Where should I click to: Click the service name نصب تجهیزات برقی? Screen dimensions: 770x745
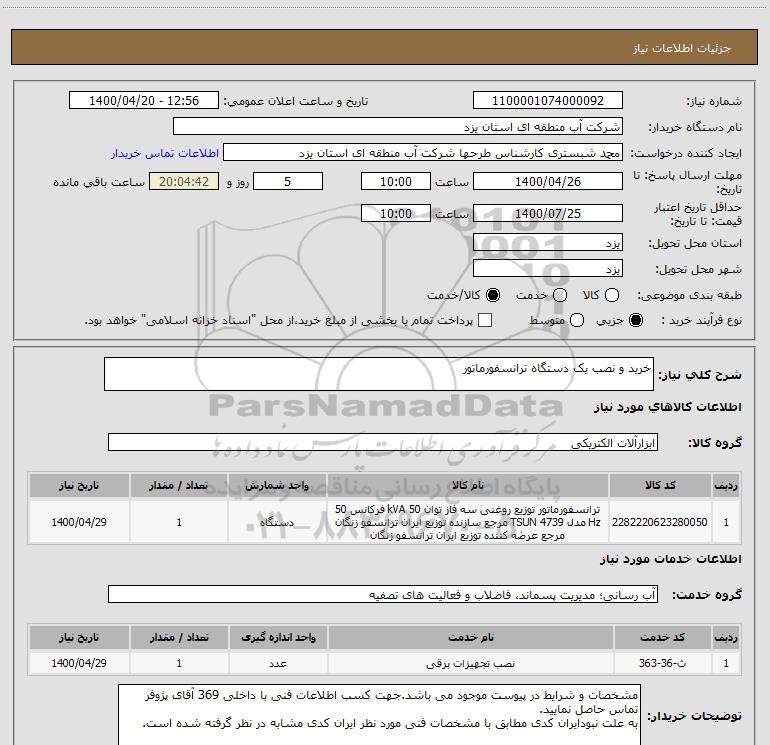(x=470, y=663)
